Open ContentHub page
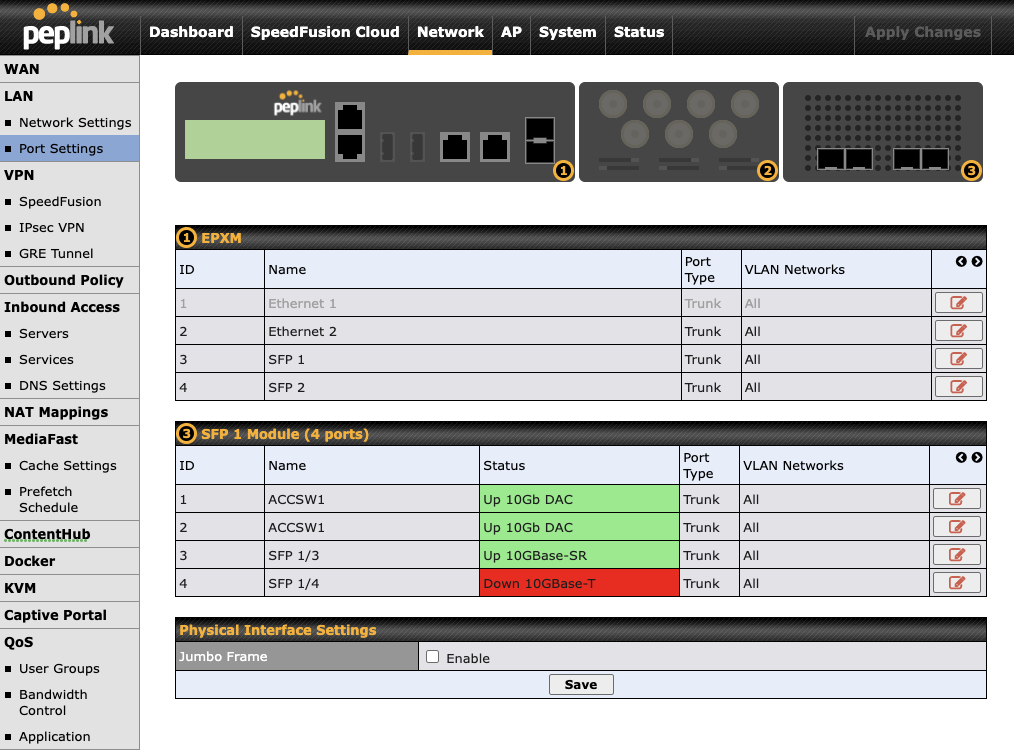 click(69, 534)
